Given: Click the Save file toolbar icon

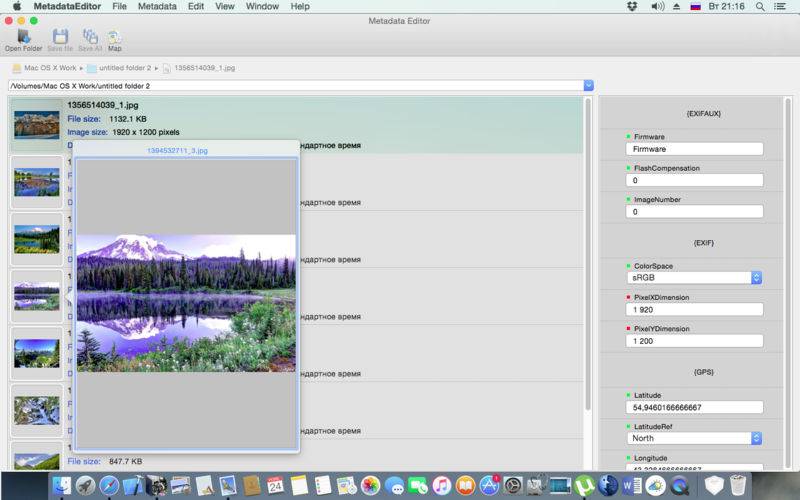Looking at the screenshot, I should [x=60, y=40].
